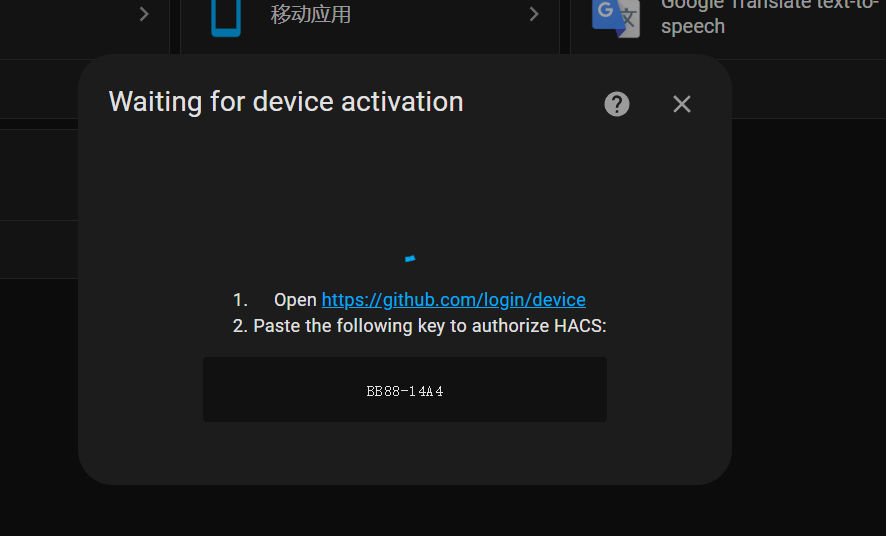Expand the chevron beside 移动应用

533,14
